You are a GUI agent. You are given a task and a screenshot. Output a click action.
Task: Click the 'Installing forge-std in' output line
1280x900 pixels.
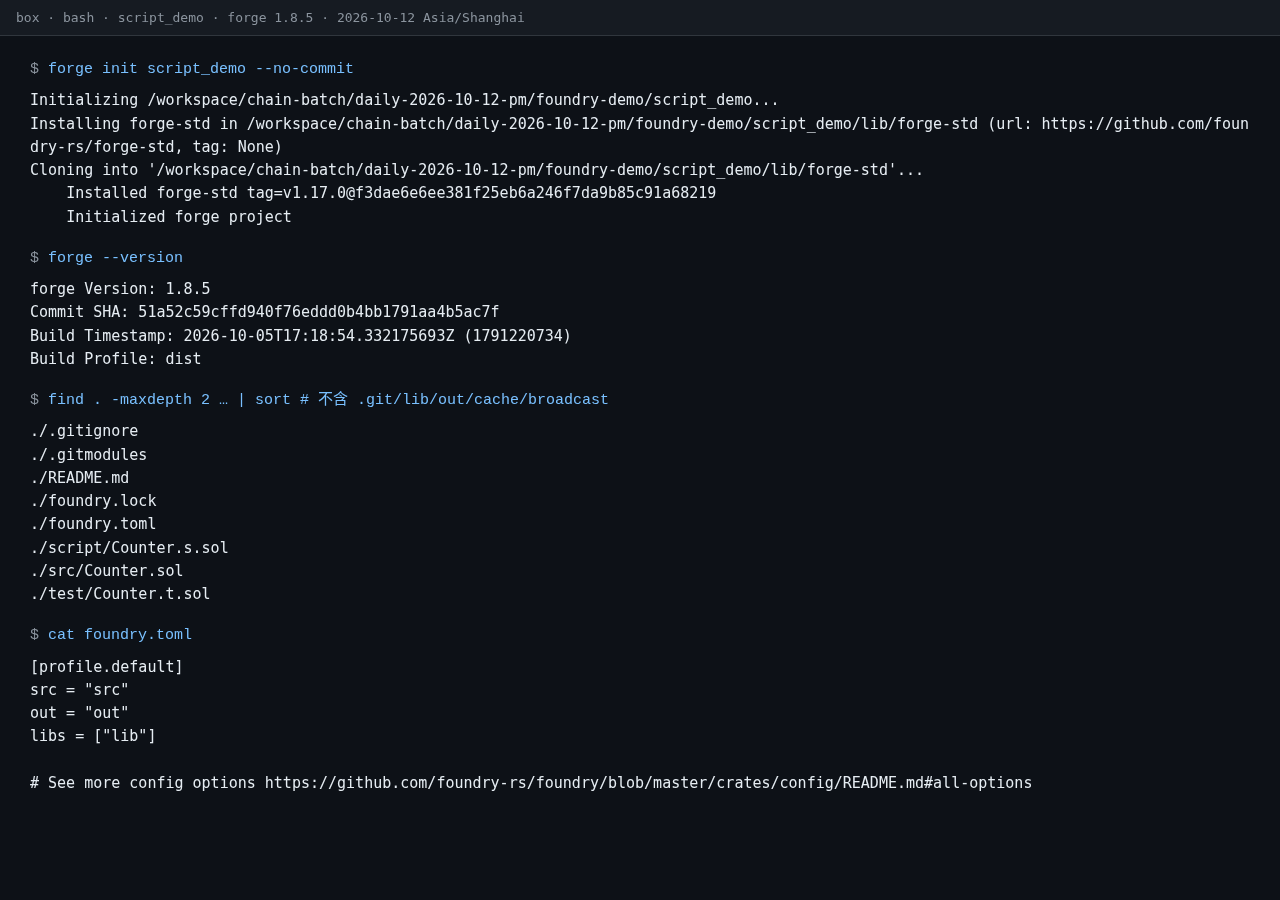(639, 124)
